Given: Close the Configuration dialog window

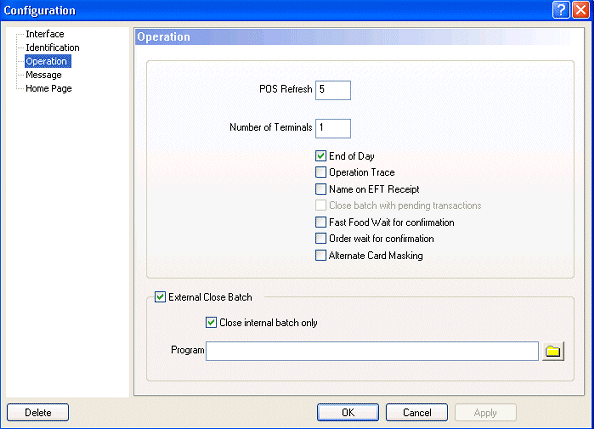Looking at the screenshot, I should 581,10.
